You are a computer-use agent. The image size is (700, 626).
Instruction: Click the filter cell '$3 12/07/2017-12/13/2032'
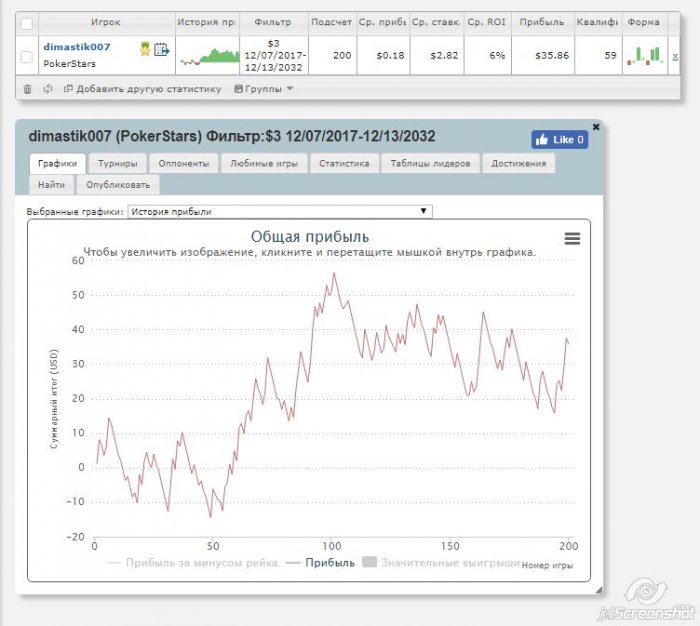pos(274,56)
